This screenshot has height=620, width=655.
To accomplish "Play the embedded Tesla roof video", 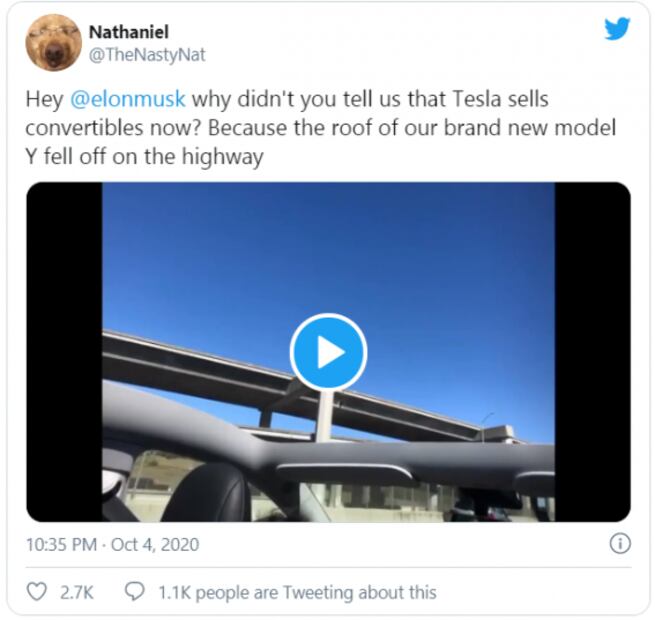I will pos(328,352).
